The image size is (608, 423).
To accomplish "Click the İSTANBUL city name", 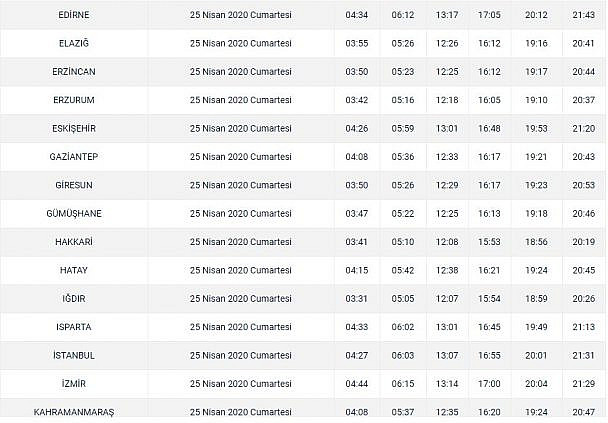I will (74, 355).
